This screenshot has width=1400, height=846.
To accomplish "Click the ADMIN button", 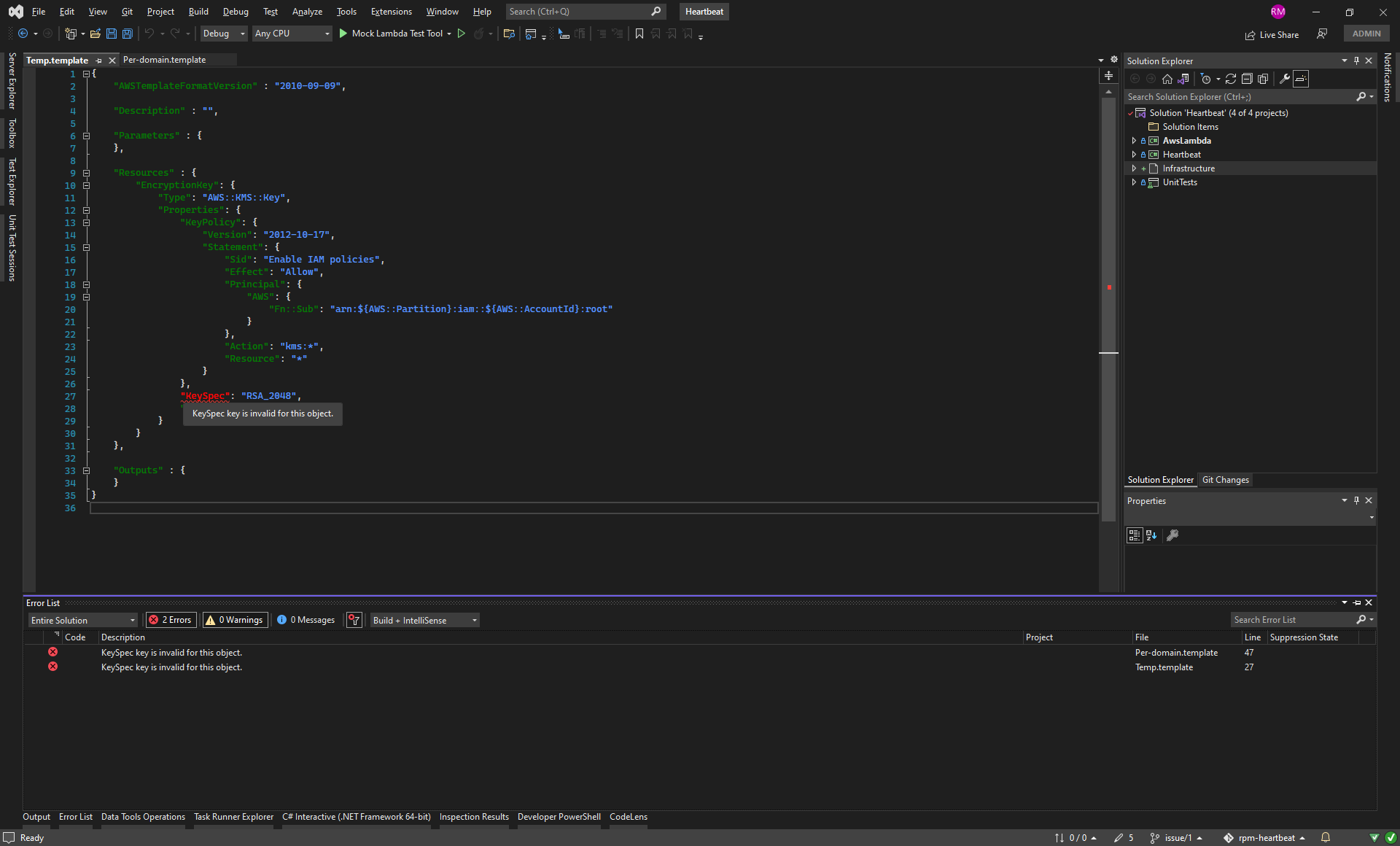I will click(x=1366, y=34).
